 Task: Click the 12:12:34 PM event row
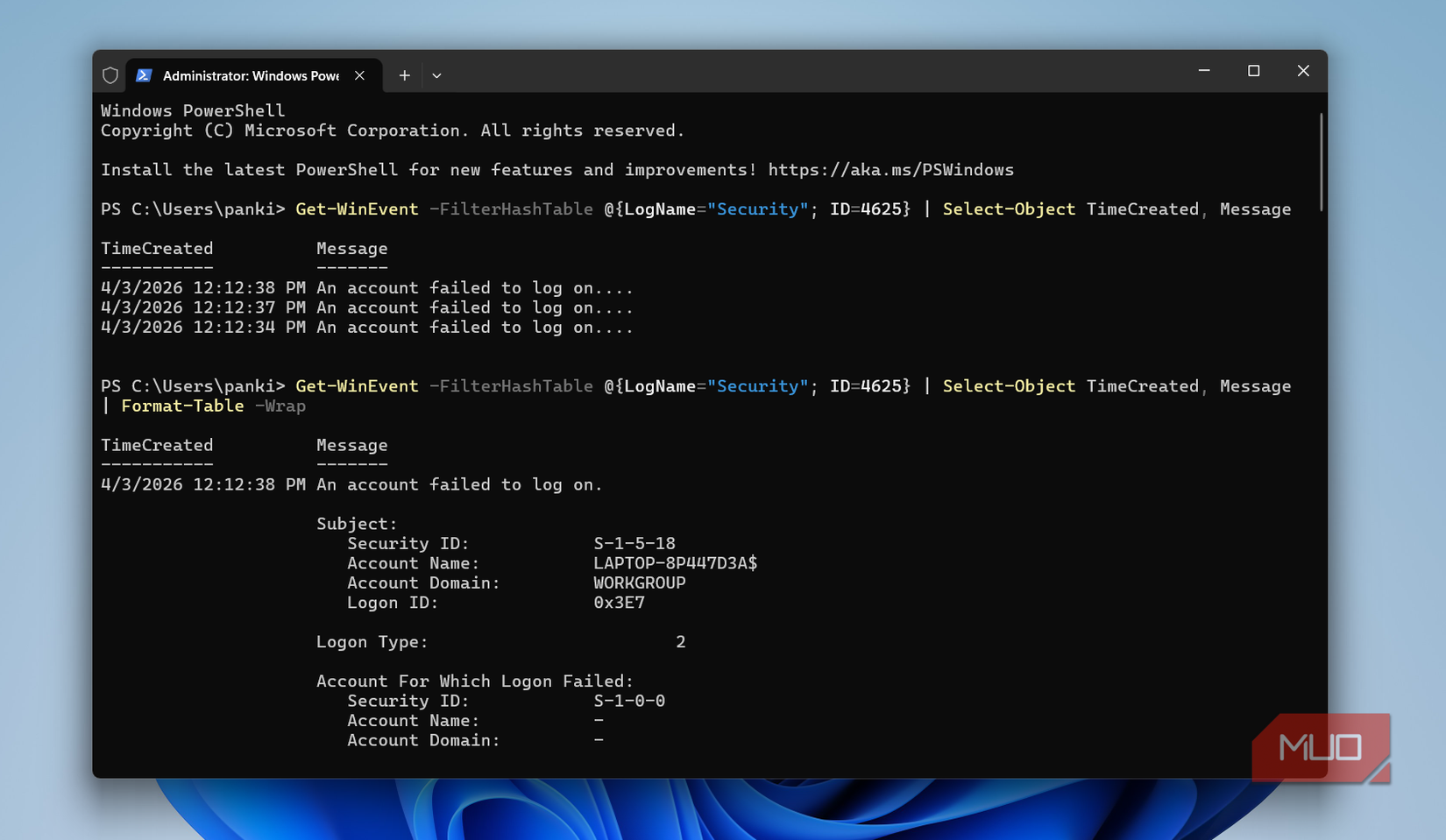point(367,328)
